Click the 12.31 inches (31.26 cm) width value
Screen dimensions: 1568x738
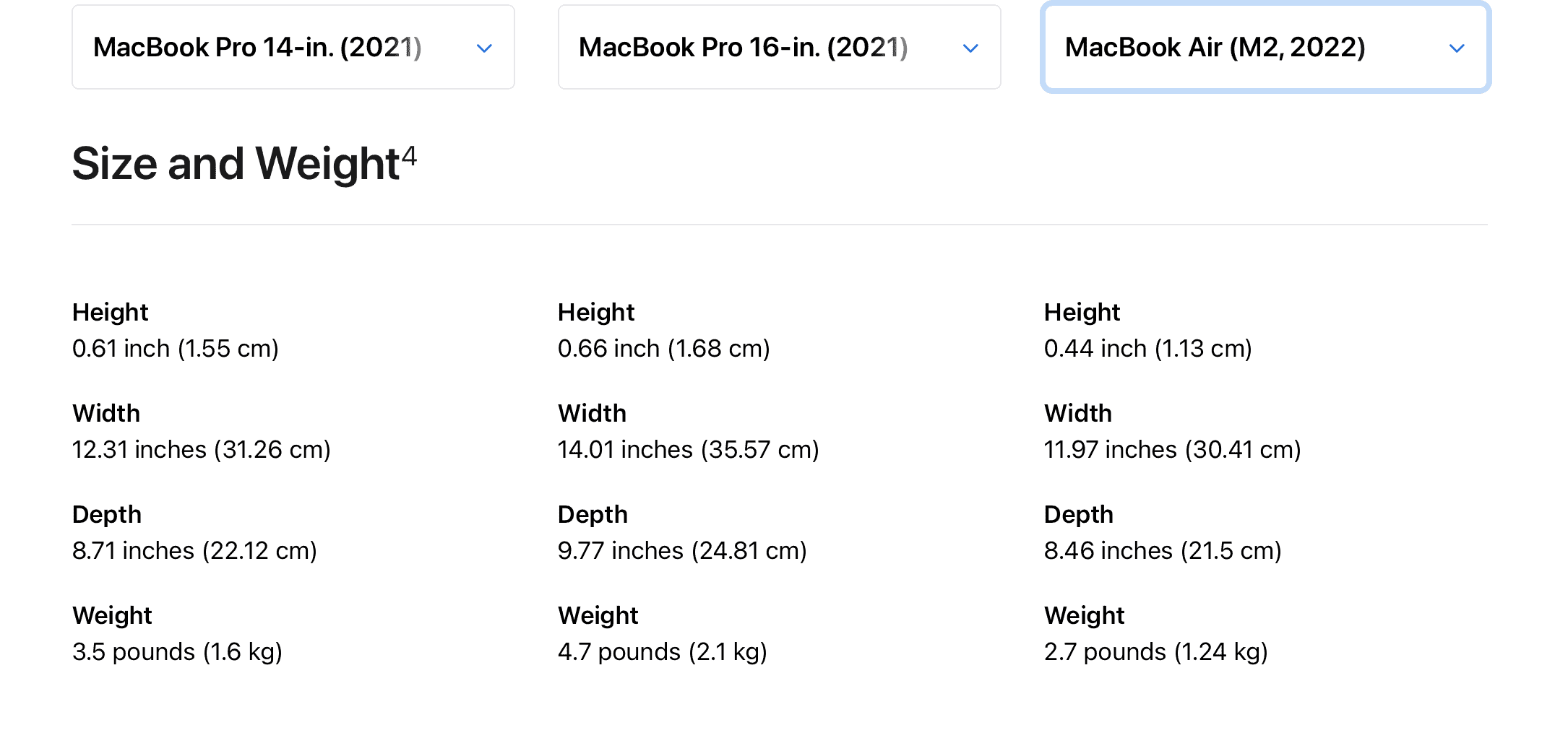tap(201, 450)
